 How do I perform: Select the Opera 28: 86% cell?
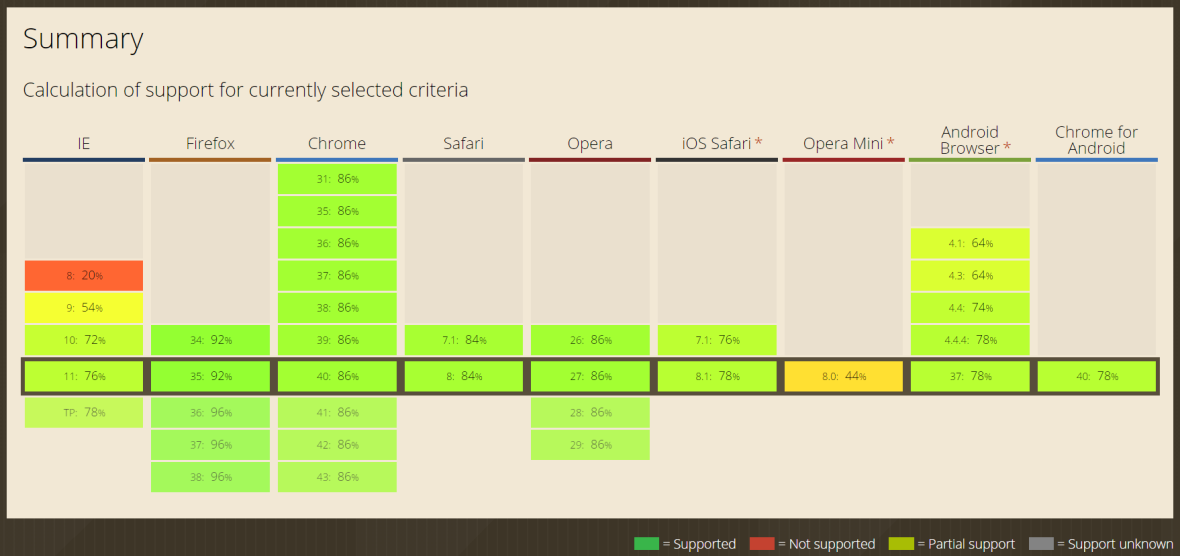[590, 412]
